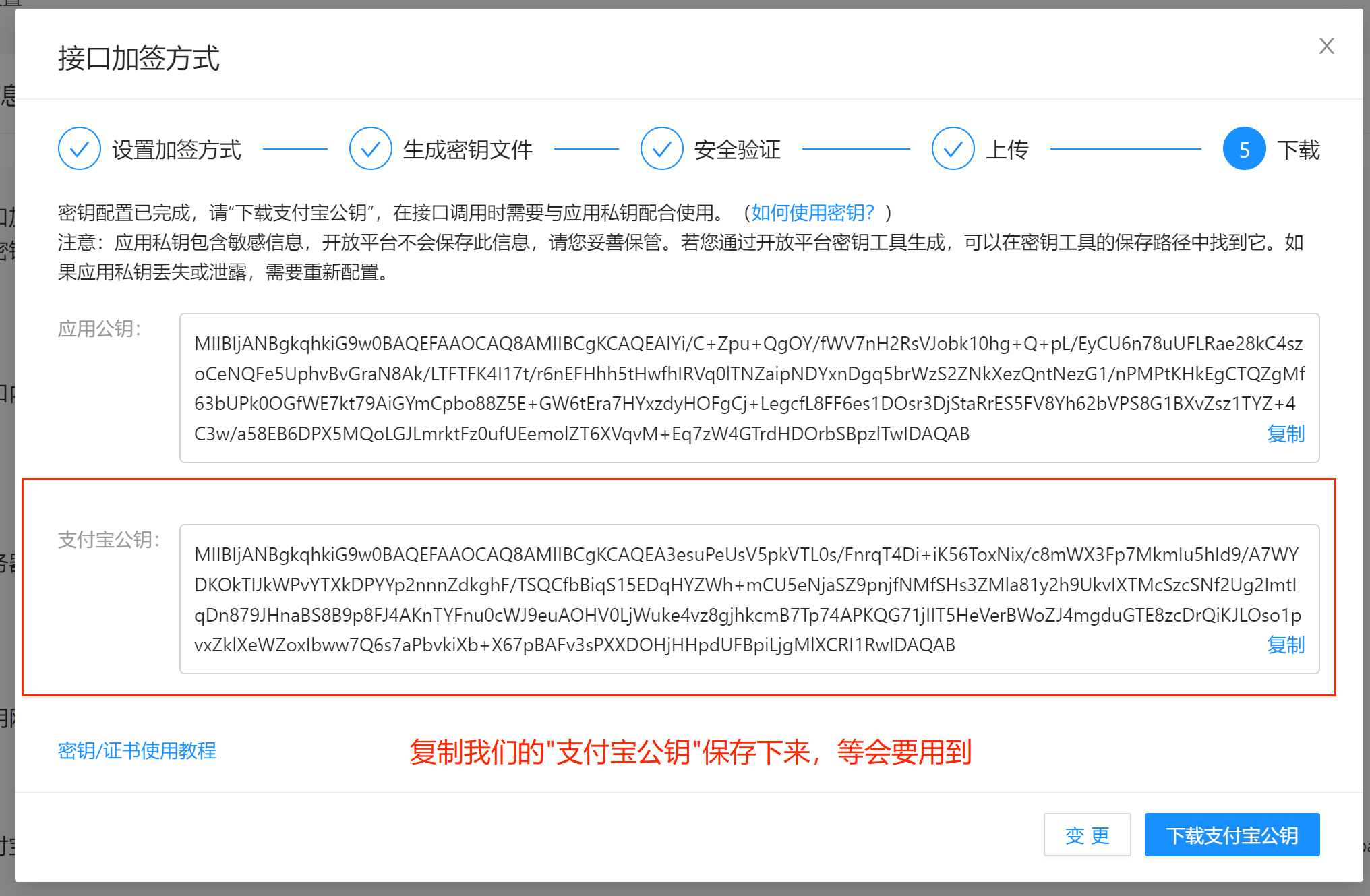Click the 接口加签方式 dialog title

coord(139,58)
